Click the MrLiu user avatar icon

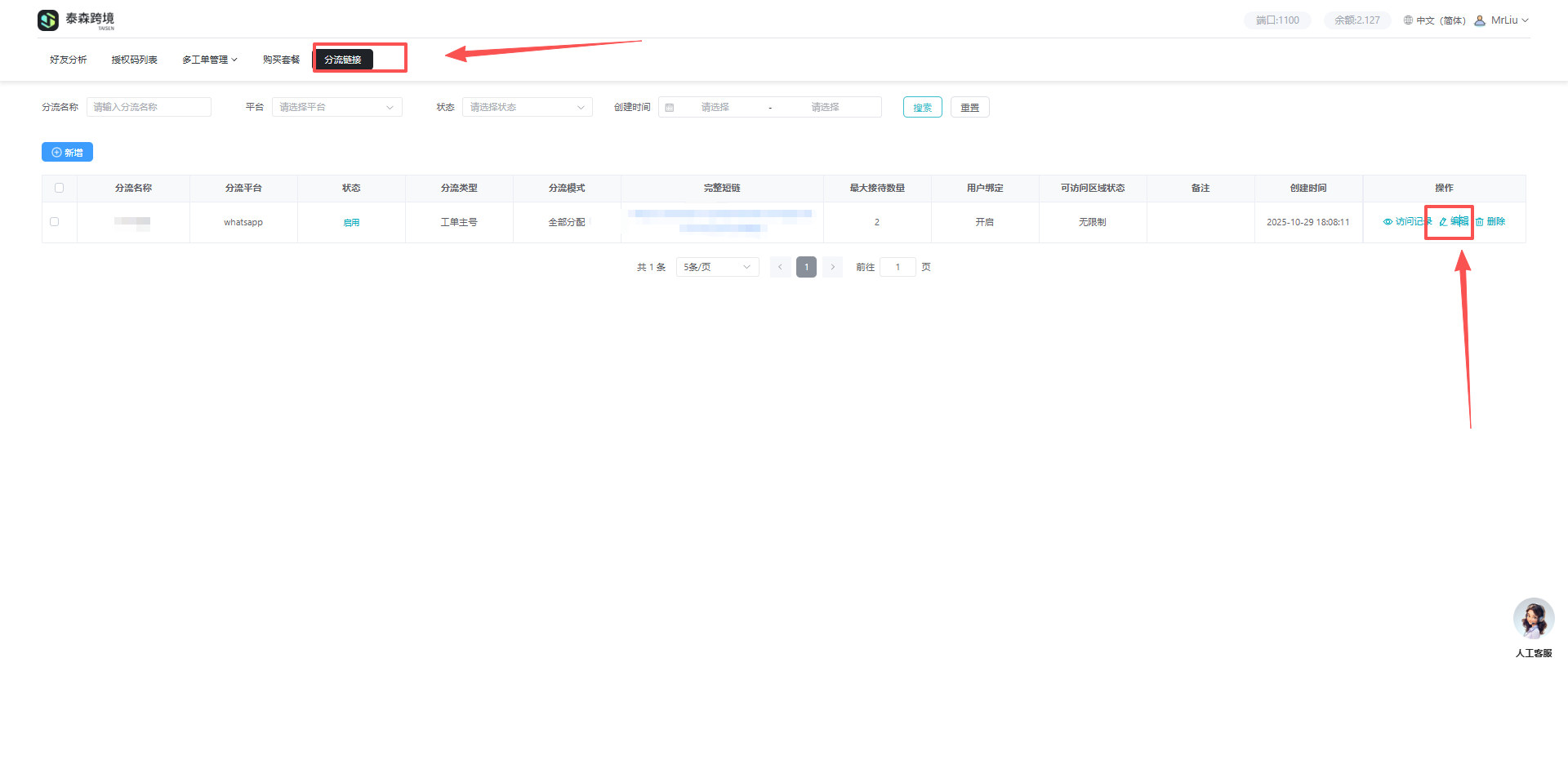(1480, 20)
